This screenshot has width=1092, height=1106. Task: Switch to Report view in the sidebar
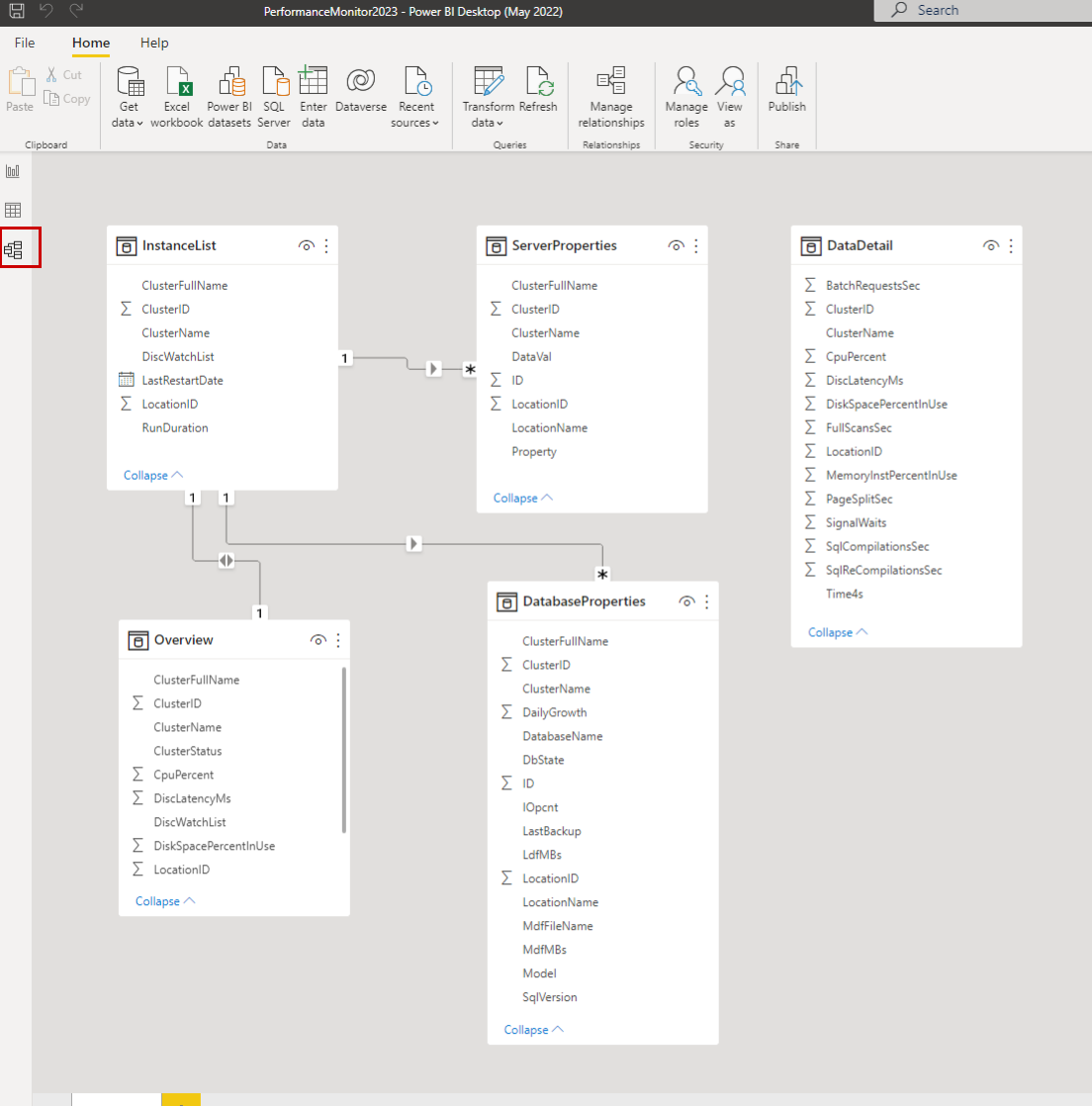click(13, 170)
